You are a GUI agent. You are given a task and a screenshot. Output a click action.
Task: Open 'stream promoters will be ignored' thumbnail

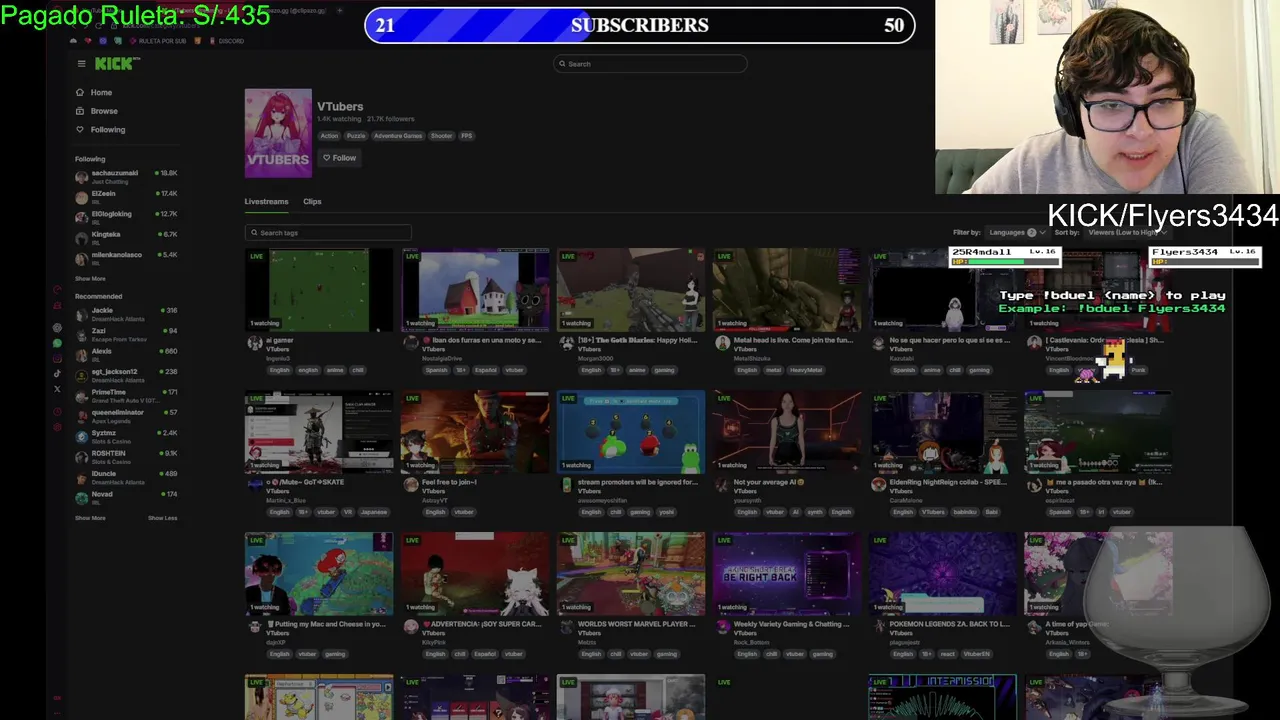tap(631, 431)
